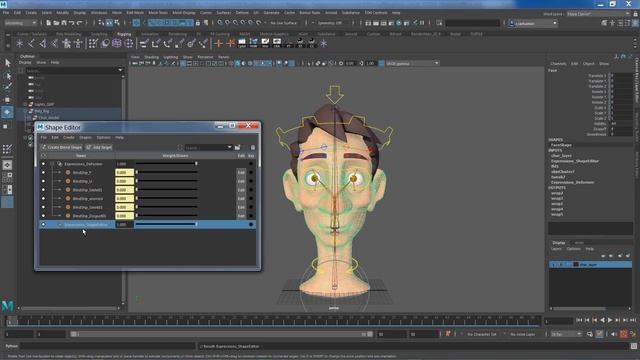Click Create Blend Shape button
The image size is (640, 360).
pos(61,147)
